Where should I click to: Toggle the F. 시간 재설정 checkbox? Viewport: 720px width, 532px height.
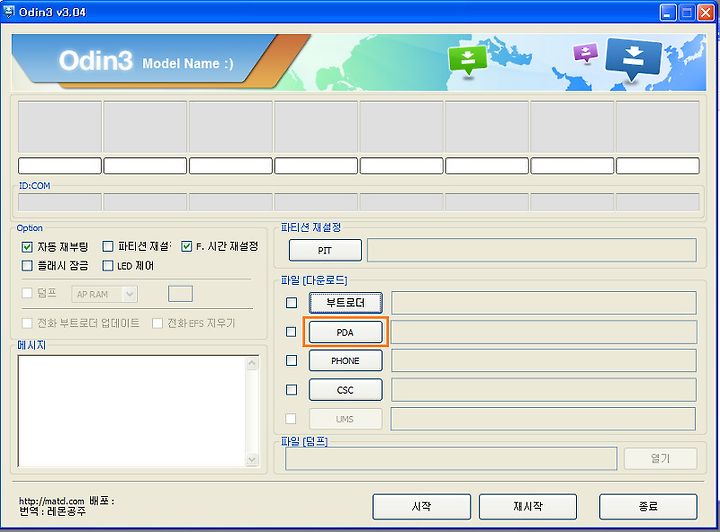click(186, 247)
